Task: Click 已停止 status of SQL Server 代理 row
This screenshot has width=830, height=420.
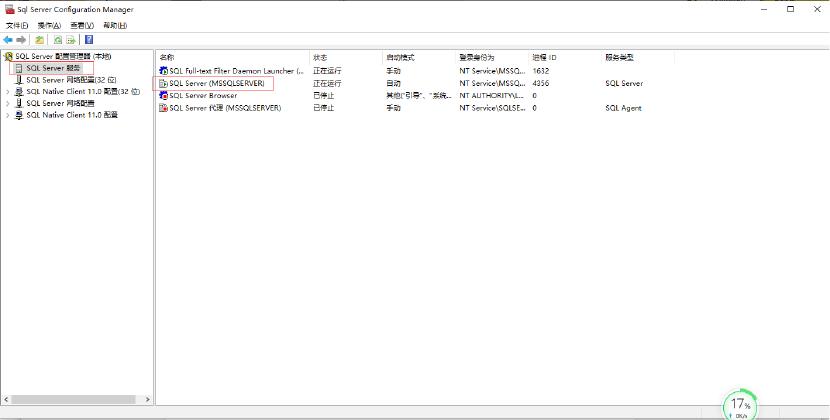Action: (x=323, y=108)
